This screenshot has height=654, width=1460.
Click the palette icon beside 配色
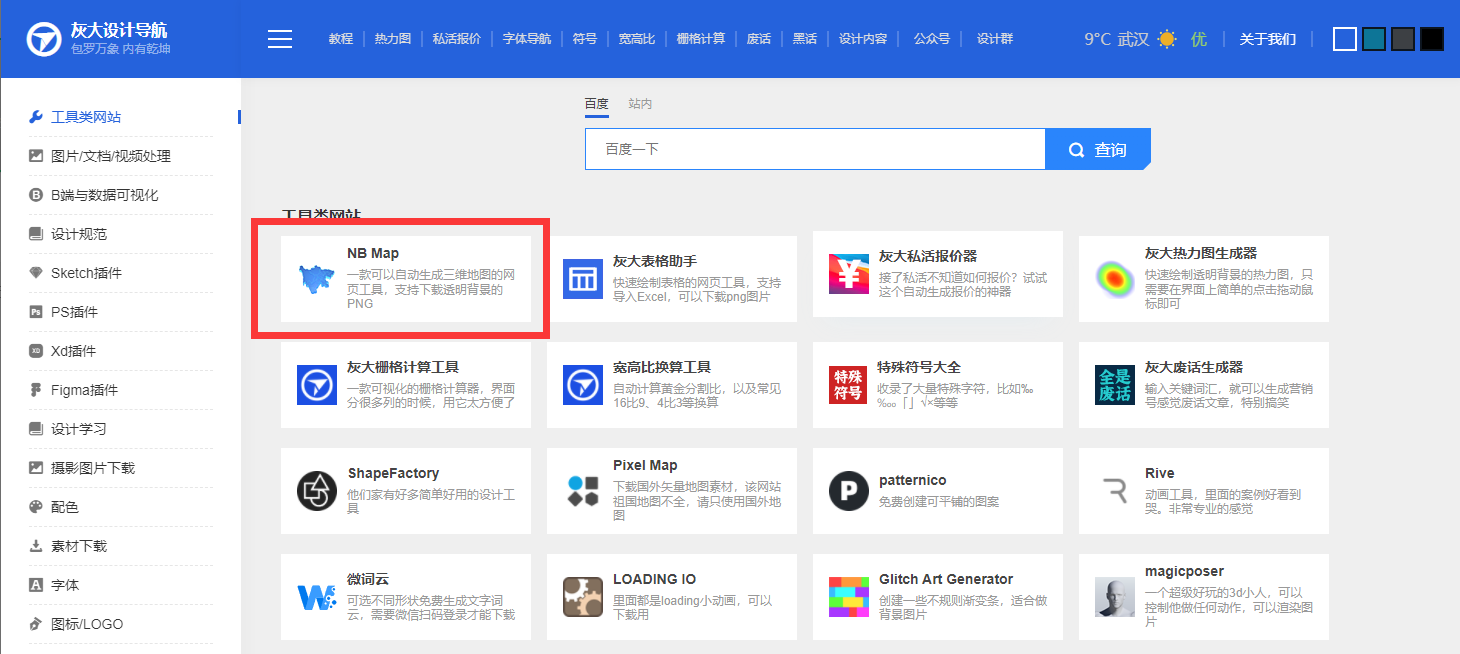[x=36, y=507]
